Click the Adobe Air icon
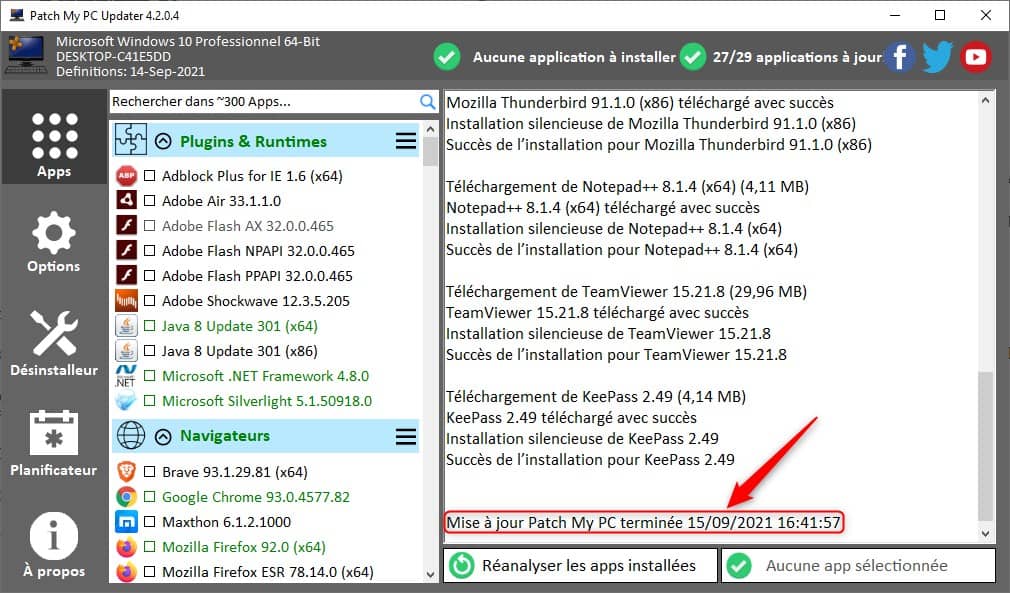Viewport: 1010px width, 593px height. pos(126,200)
